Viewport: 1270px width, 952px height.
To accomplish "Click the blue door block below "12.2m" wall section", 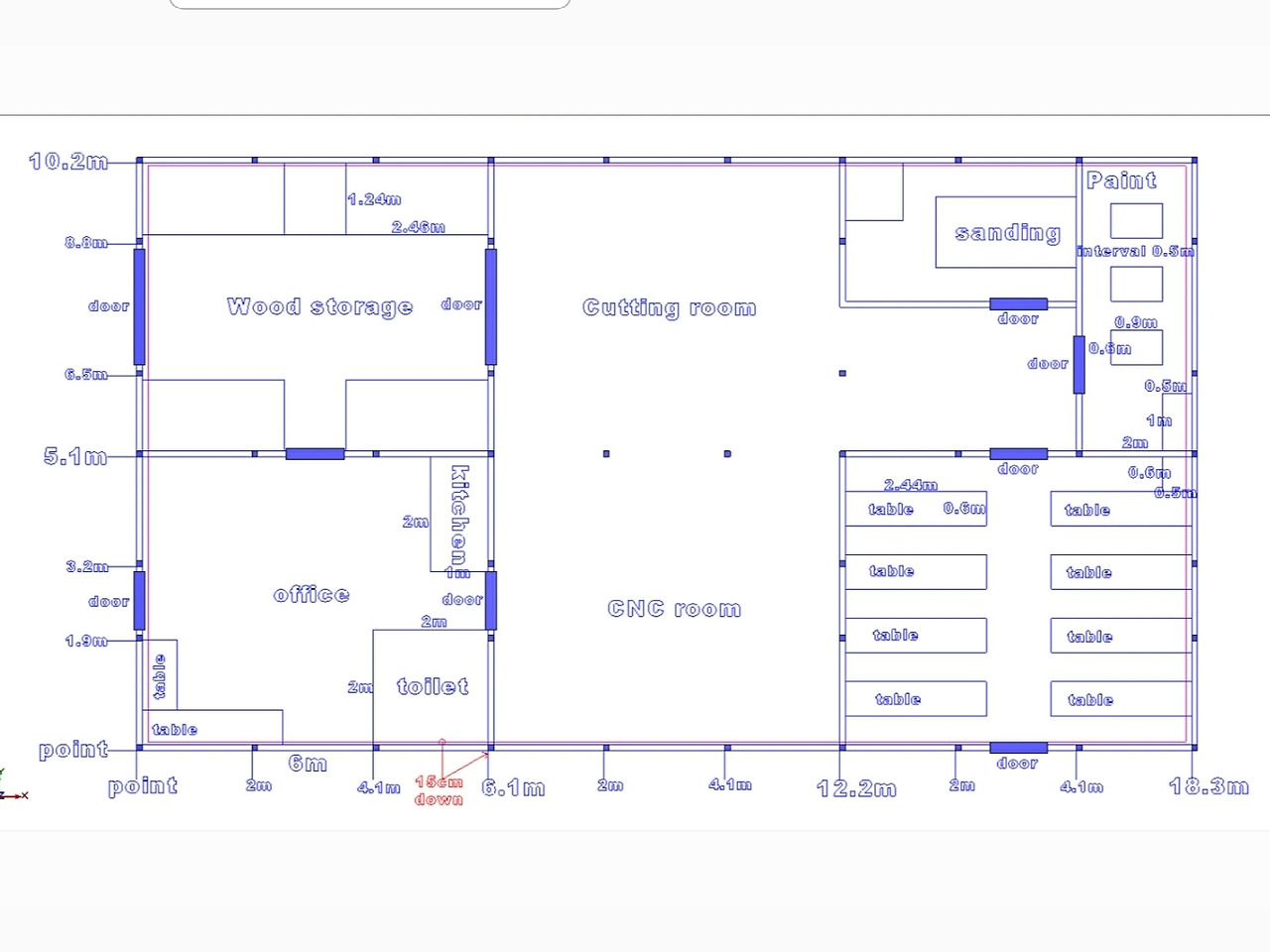I will [x=1018, y=748].
